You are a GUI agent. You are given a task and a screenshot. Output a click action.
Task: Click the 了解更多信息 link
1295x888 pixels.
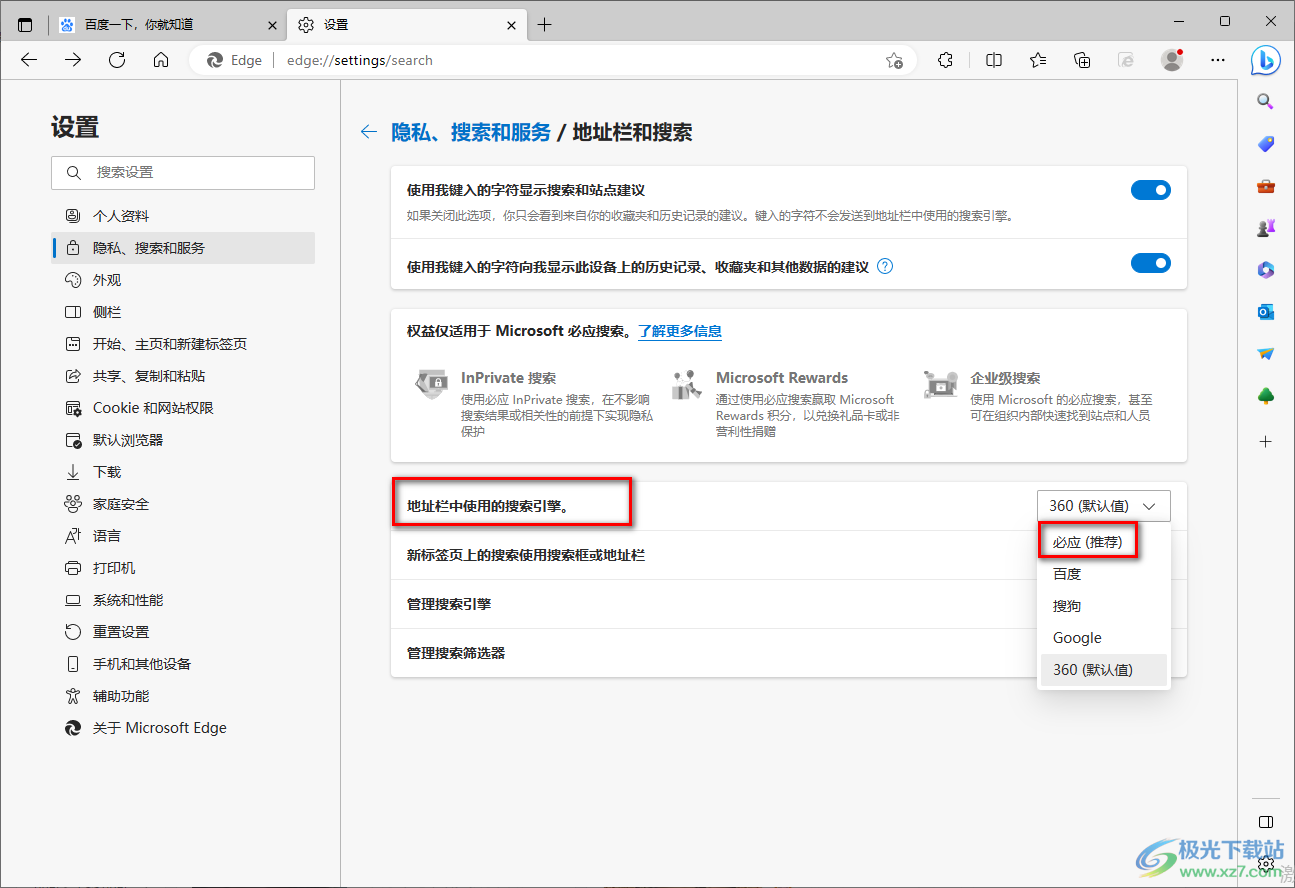coord(680,331)
